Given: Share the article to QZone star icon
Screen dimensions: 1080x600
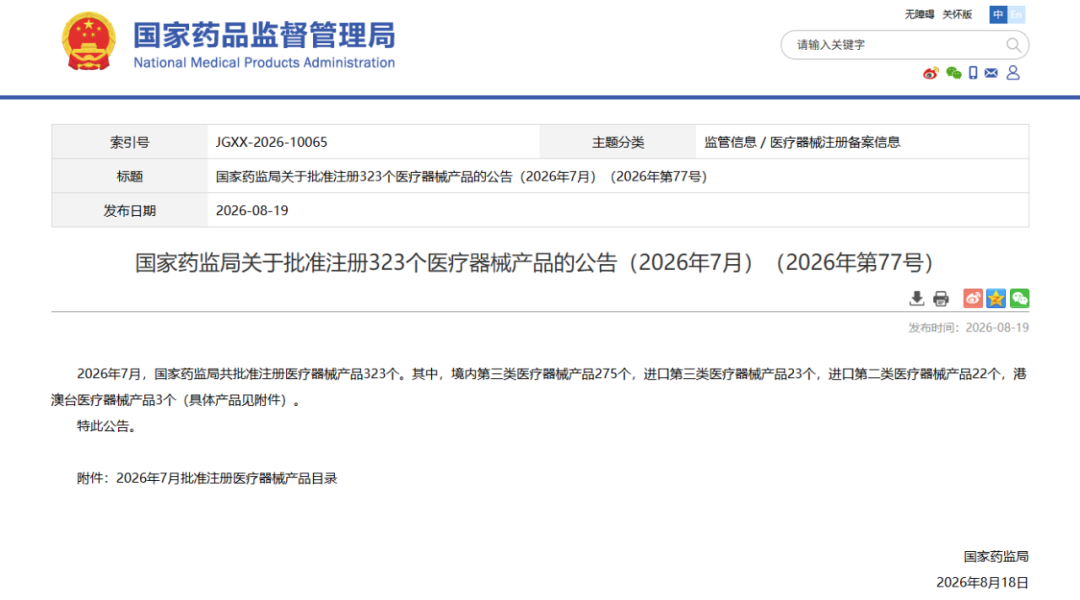Looking at the screenshot, I should tap(996, 298).
